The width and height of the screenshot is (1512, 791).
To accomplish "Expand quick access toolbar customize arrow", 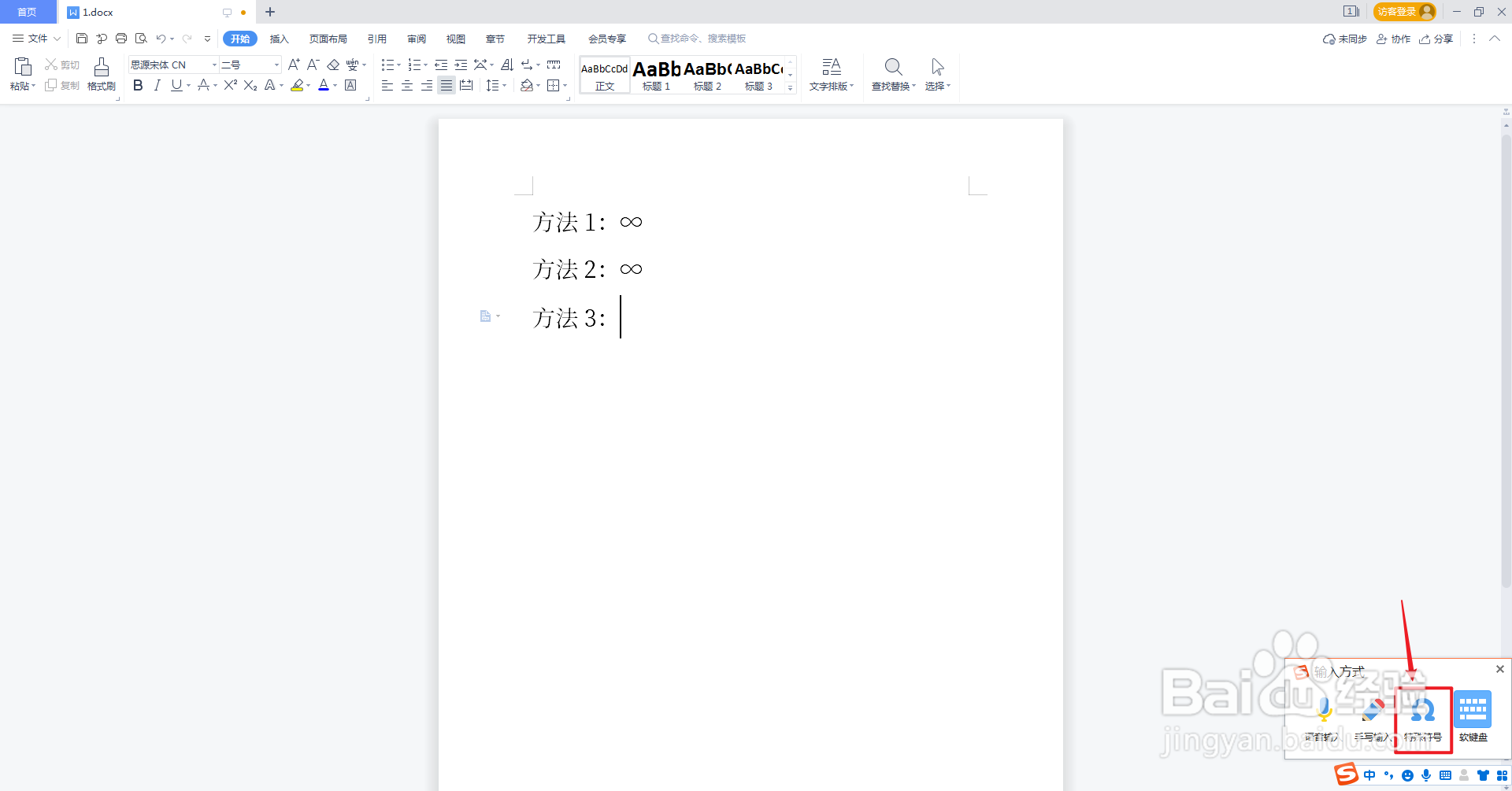I will click(207, 39).
